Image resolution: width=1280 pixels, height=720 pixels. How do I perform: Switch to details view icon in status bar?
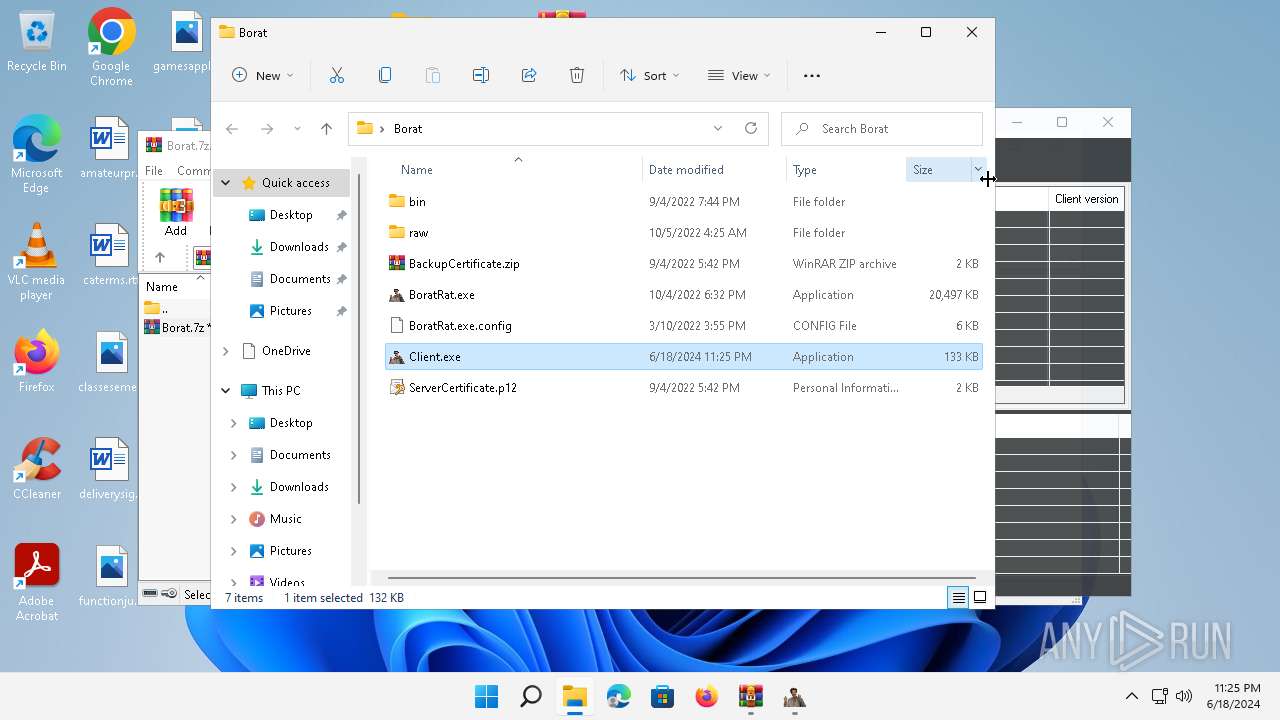point(958,597)
